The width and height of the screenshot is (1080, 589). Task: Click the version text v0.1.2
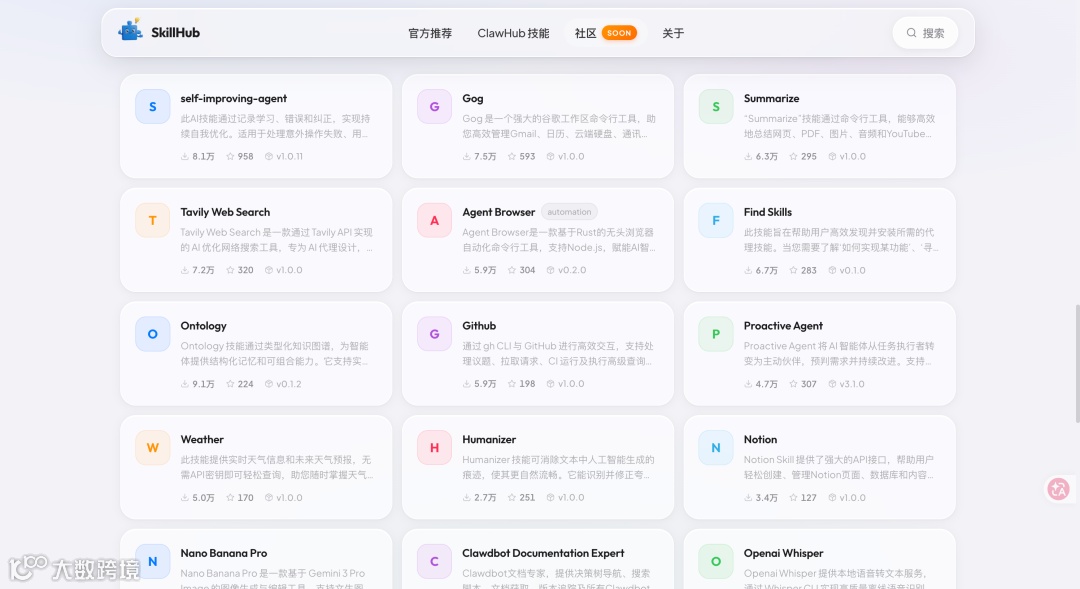pos(289,384)
